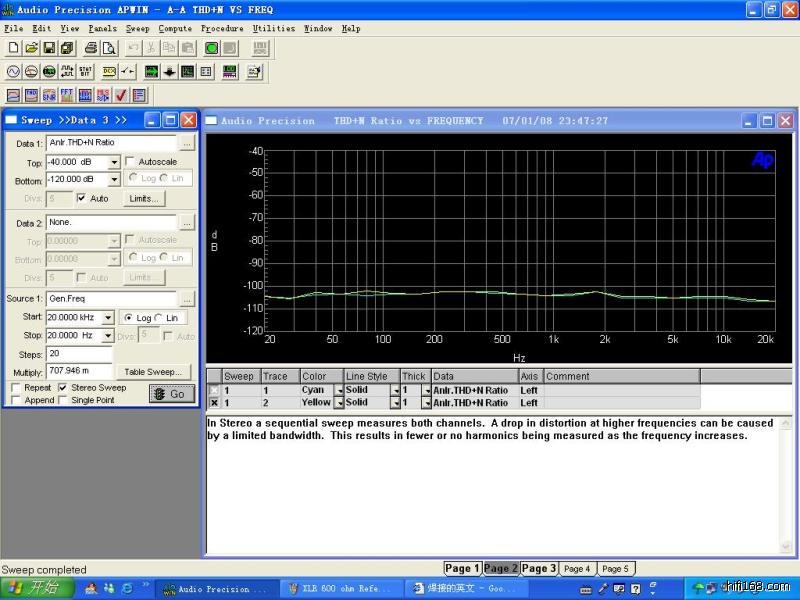Click the Save floppy disk icon
This screenshot has height=600, width=800.
click(x=49, y=48)
